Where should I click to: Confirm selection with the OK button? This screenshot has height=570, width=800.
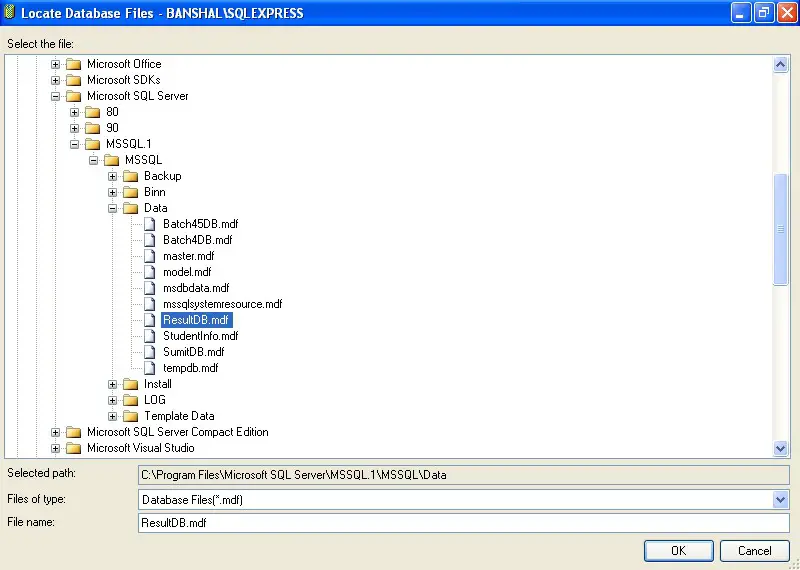679,551
